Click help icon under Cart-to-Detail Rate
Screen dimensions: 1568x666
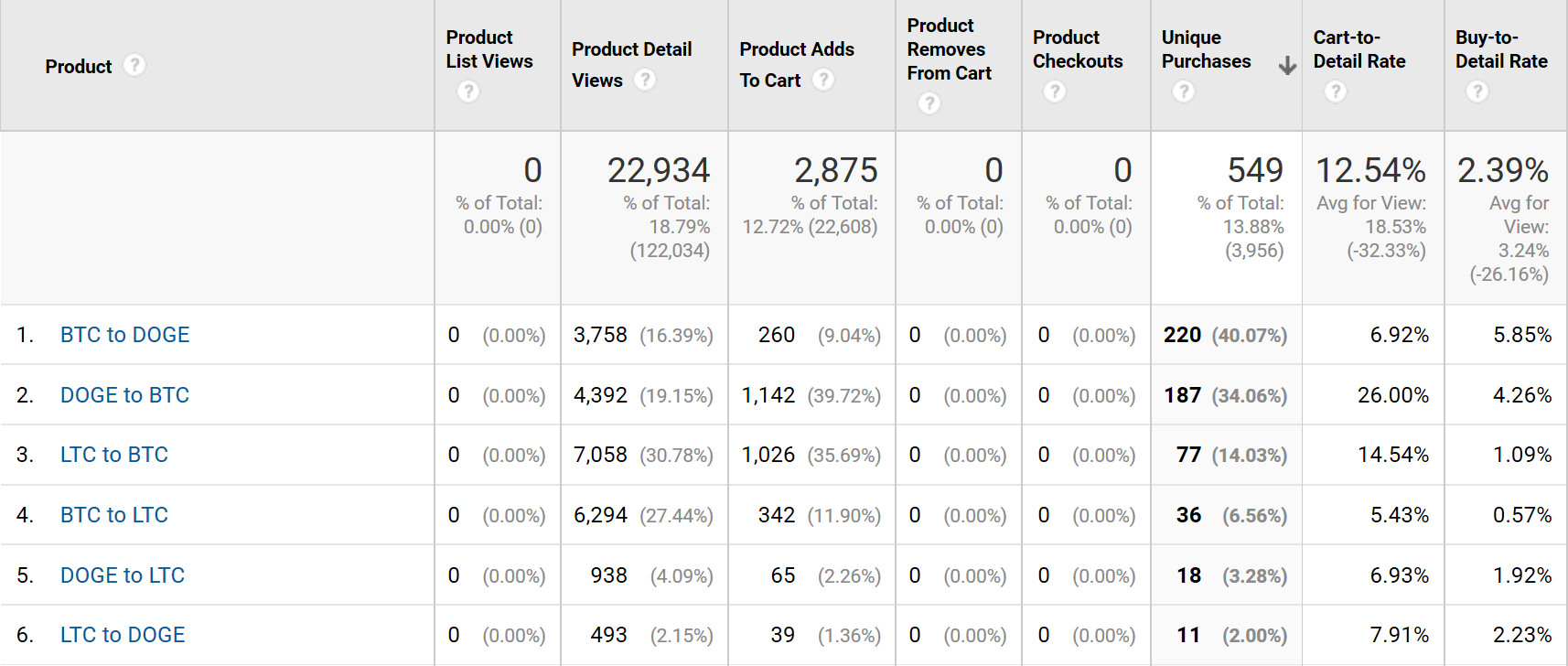(x=1336, y=91)
